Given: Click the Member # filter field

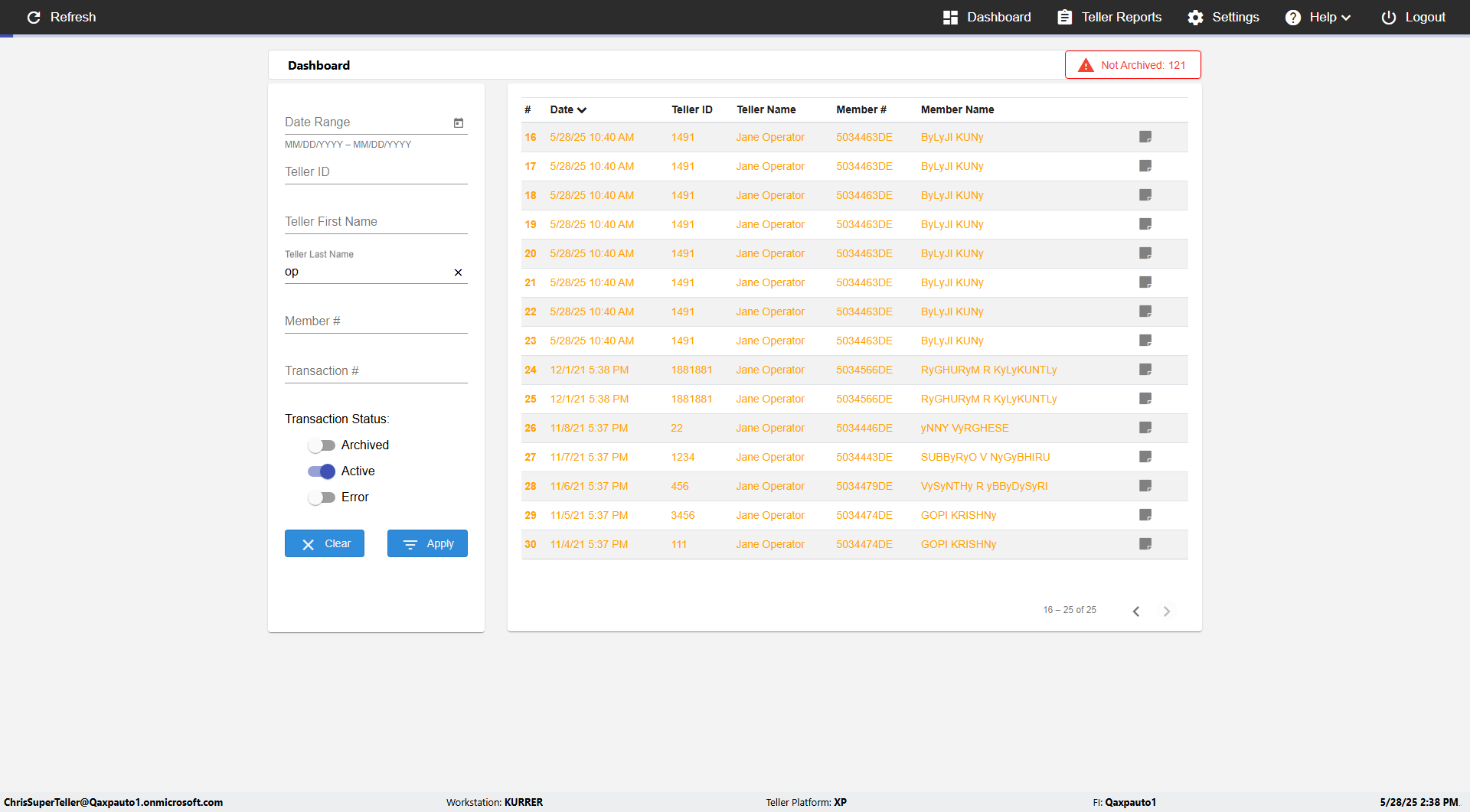Looking at the screenshot, I should (x=376, y=321).
